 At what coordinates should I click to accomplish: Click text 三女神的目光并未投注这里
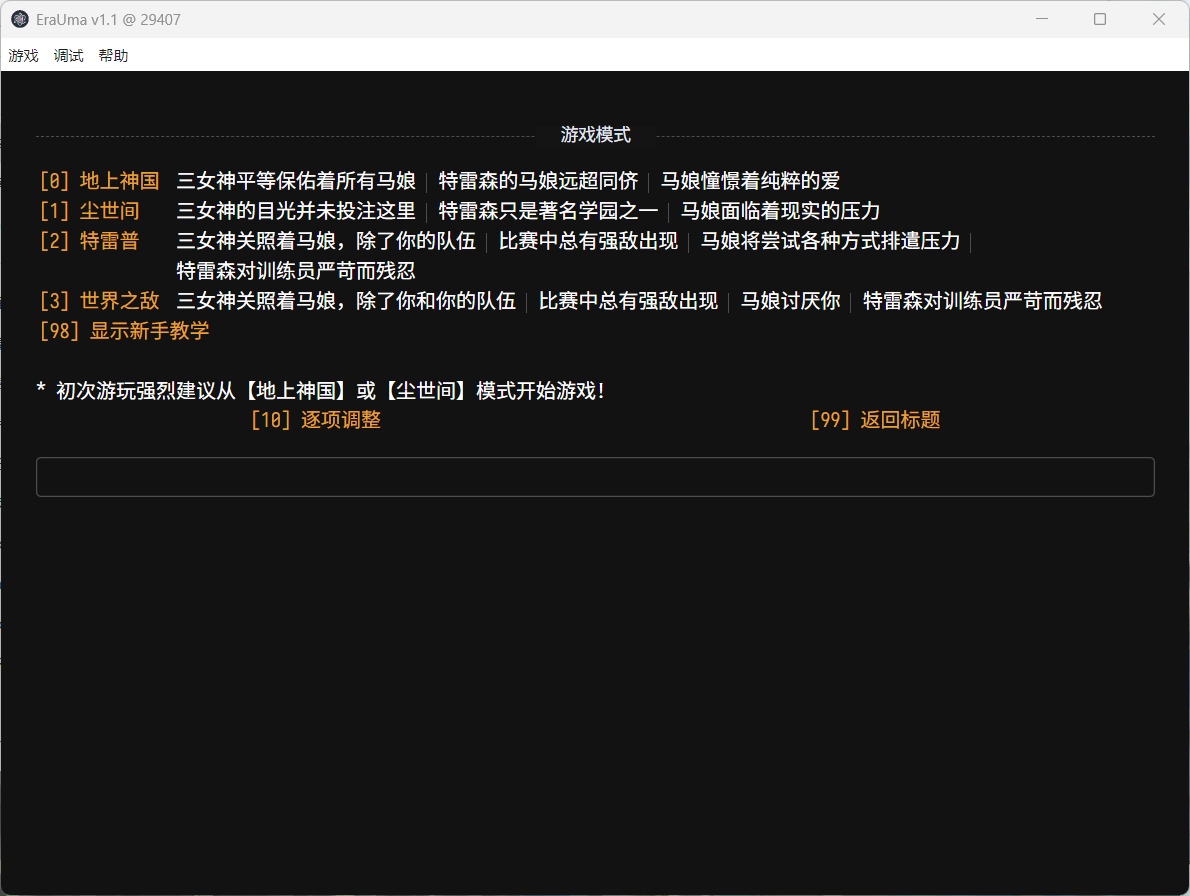[296, 211]
